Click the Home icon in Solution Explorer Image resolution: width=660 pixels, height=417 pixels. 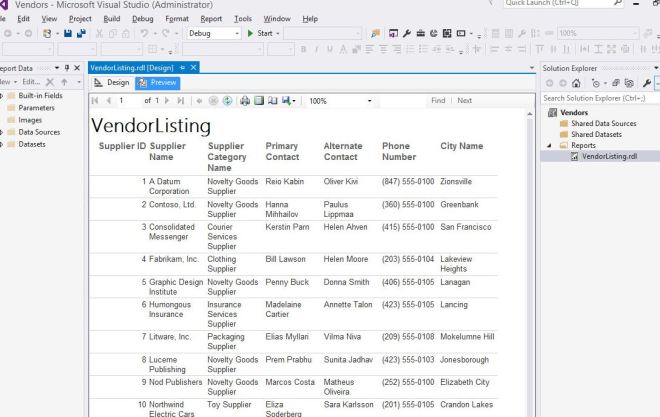coord(578,82)
